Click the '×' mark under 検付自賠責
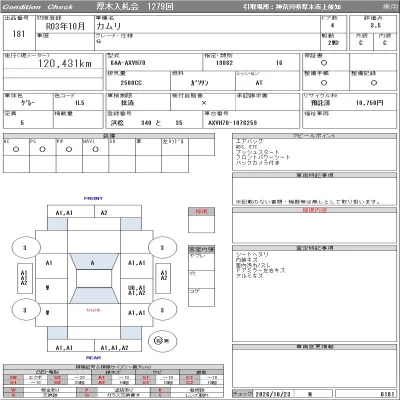 (x=204, y=103)
